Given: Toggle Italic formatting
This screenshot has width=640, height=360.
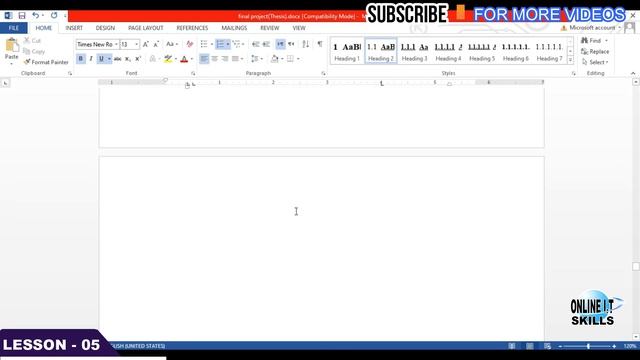Looking at the screenshot, I should (91, 59).
